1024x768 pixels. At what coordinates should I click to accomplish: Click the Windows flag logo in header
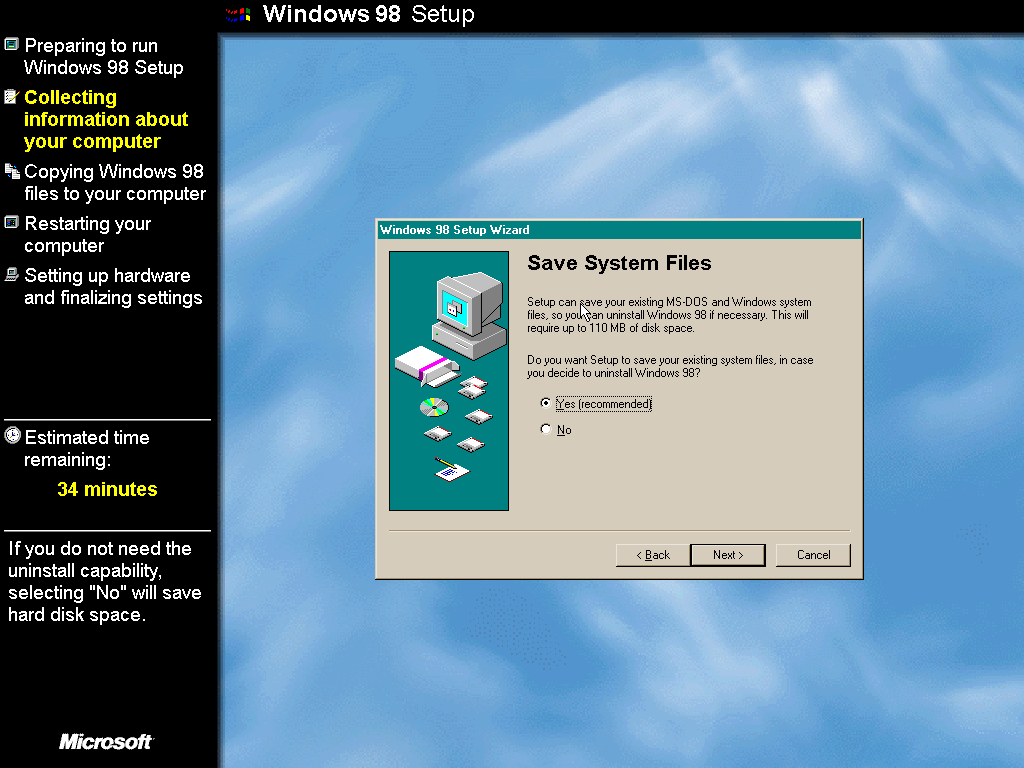238,14
